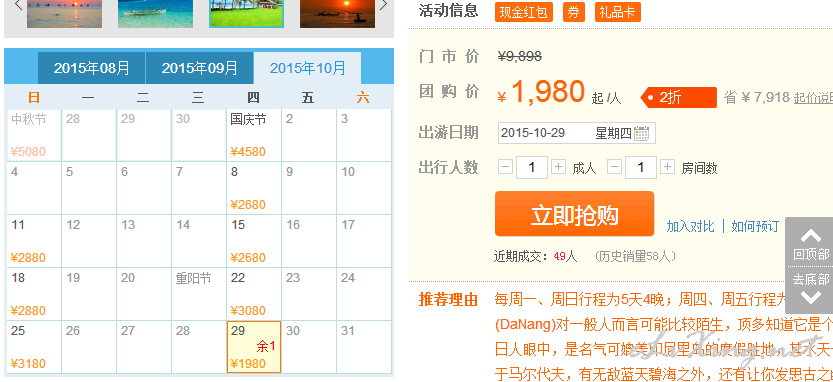The width and height of the screenshot is (833, 382).
Task: Jump back to top with 回顶部
Action: click(x=811, y=242)
